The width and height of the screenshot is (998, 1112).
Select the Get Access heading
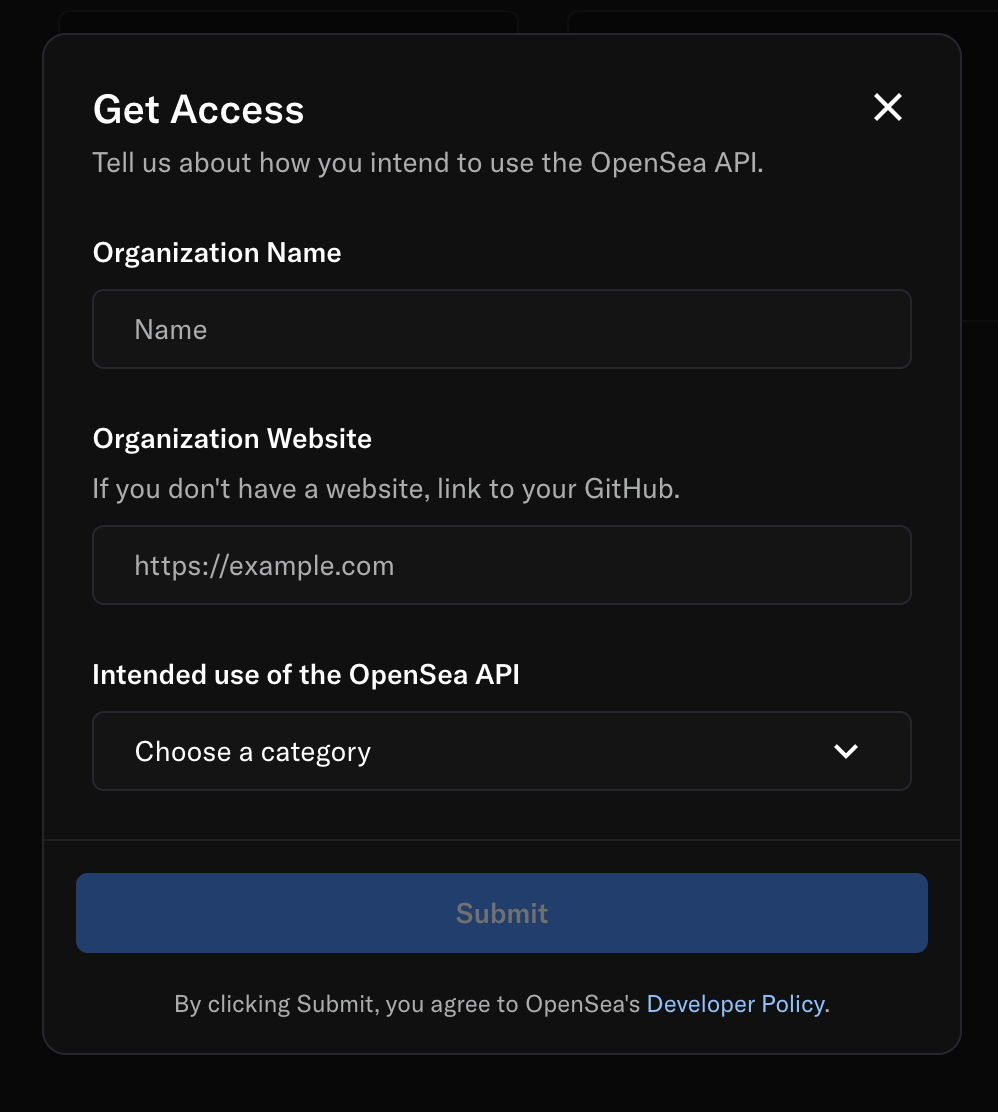199,110
